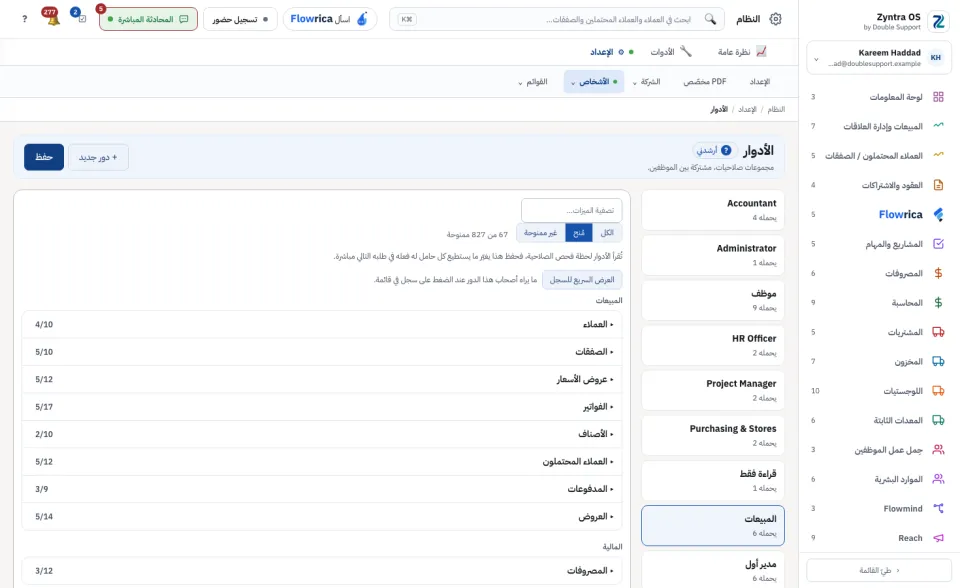Open المحادثة المباشرة live chat button
Image resolution: width=960 pixels, height=588 pixels.
(x=148, y=19)
